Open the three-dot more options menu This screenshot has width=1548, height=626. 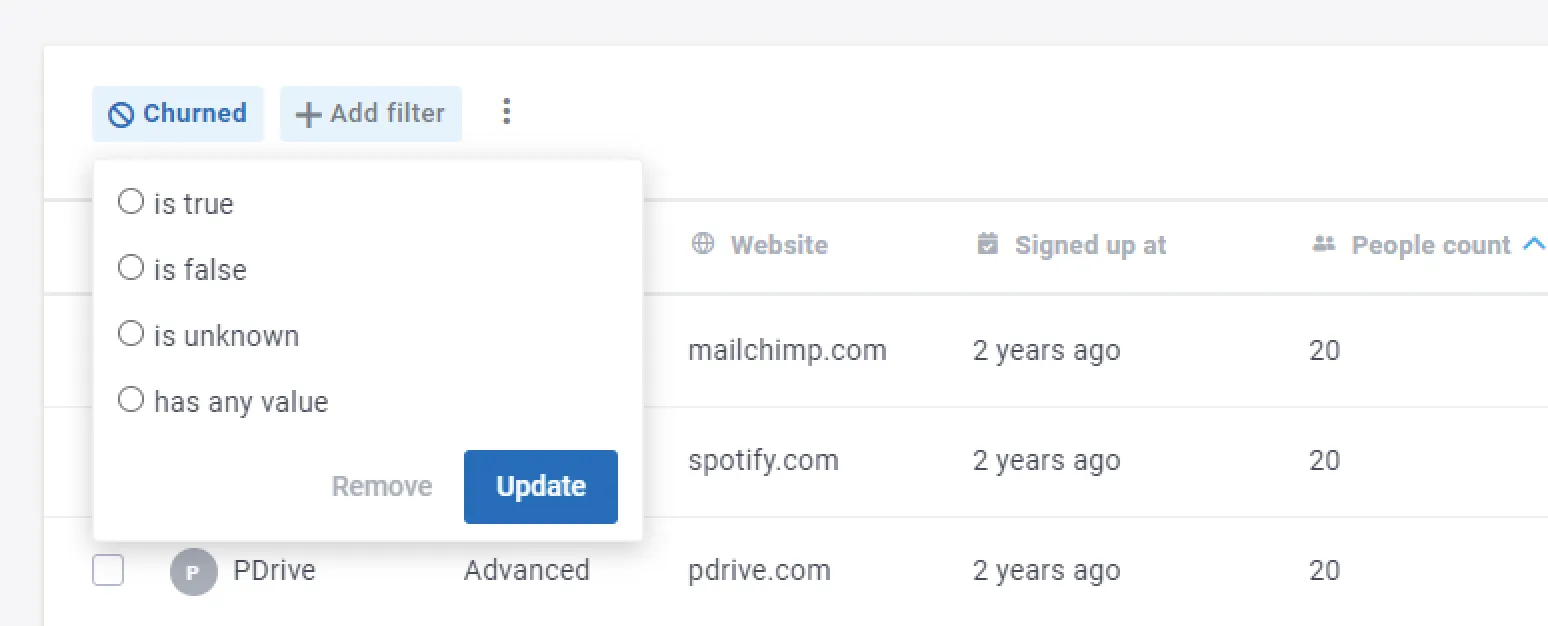click(507, 112)
